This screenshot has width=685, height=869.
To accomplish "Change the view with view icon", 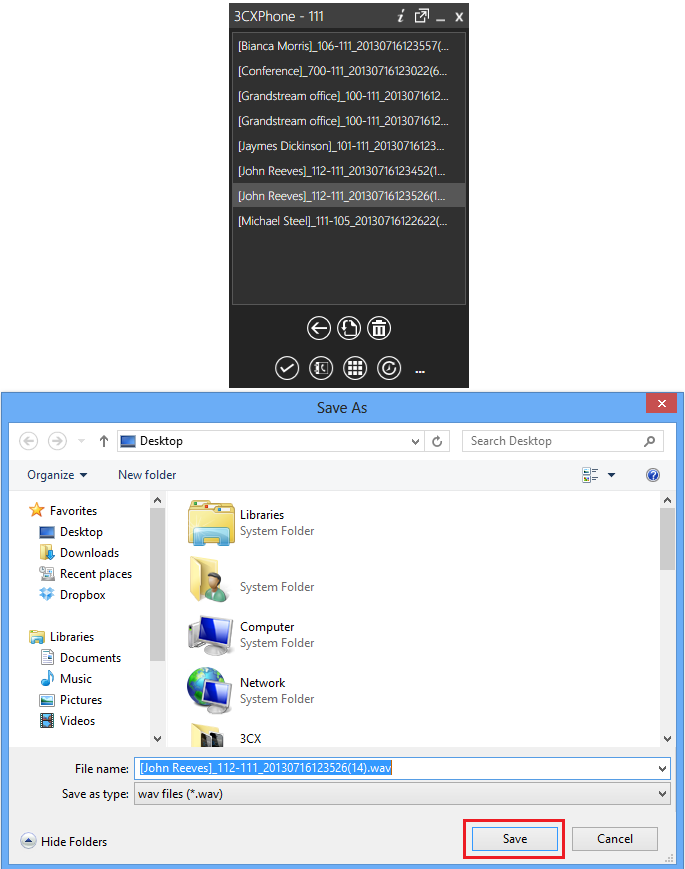I will pyautogui.click(x=590, y=475).
